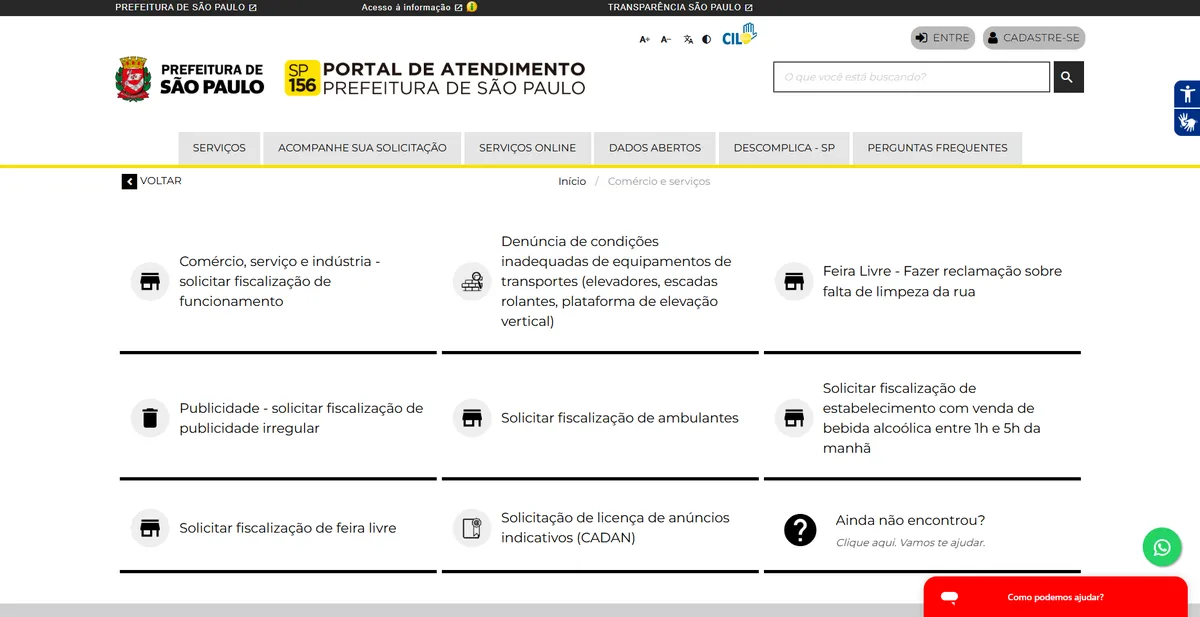Click the A- decrease font size icon
This screenshot has width=1200, height=617.
pos(665,39)
